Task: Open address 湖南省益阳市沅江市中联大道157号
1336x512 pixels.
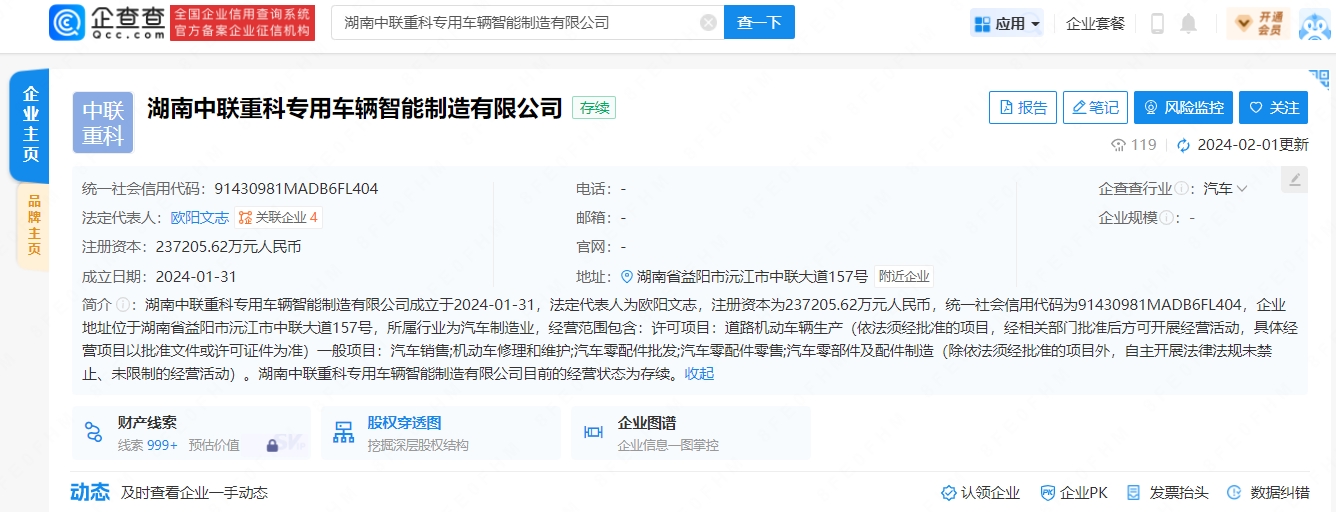Action: click(753, 277)
